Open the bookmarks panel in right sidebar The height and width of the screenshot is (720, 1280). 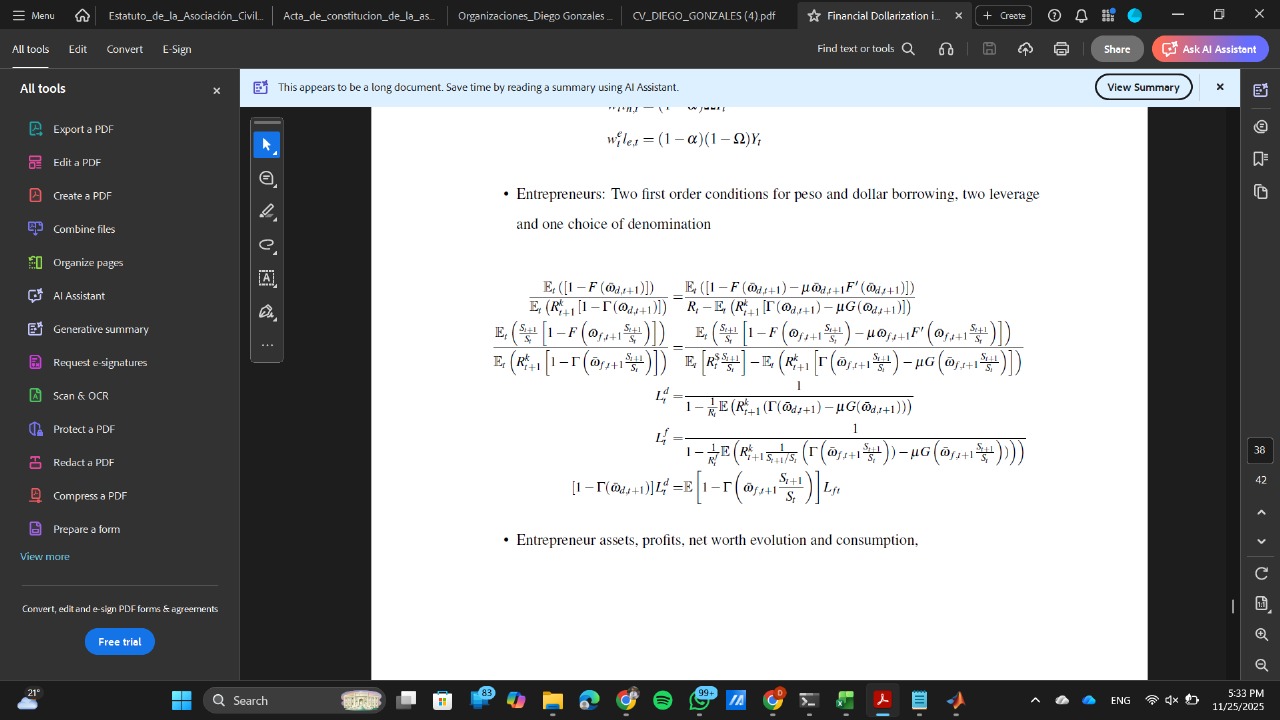pyautogui.click(x=1260, y=158)
